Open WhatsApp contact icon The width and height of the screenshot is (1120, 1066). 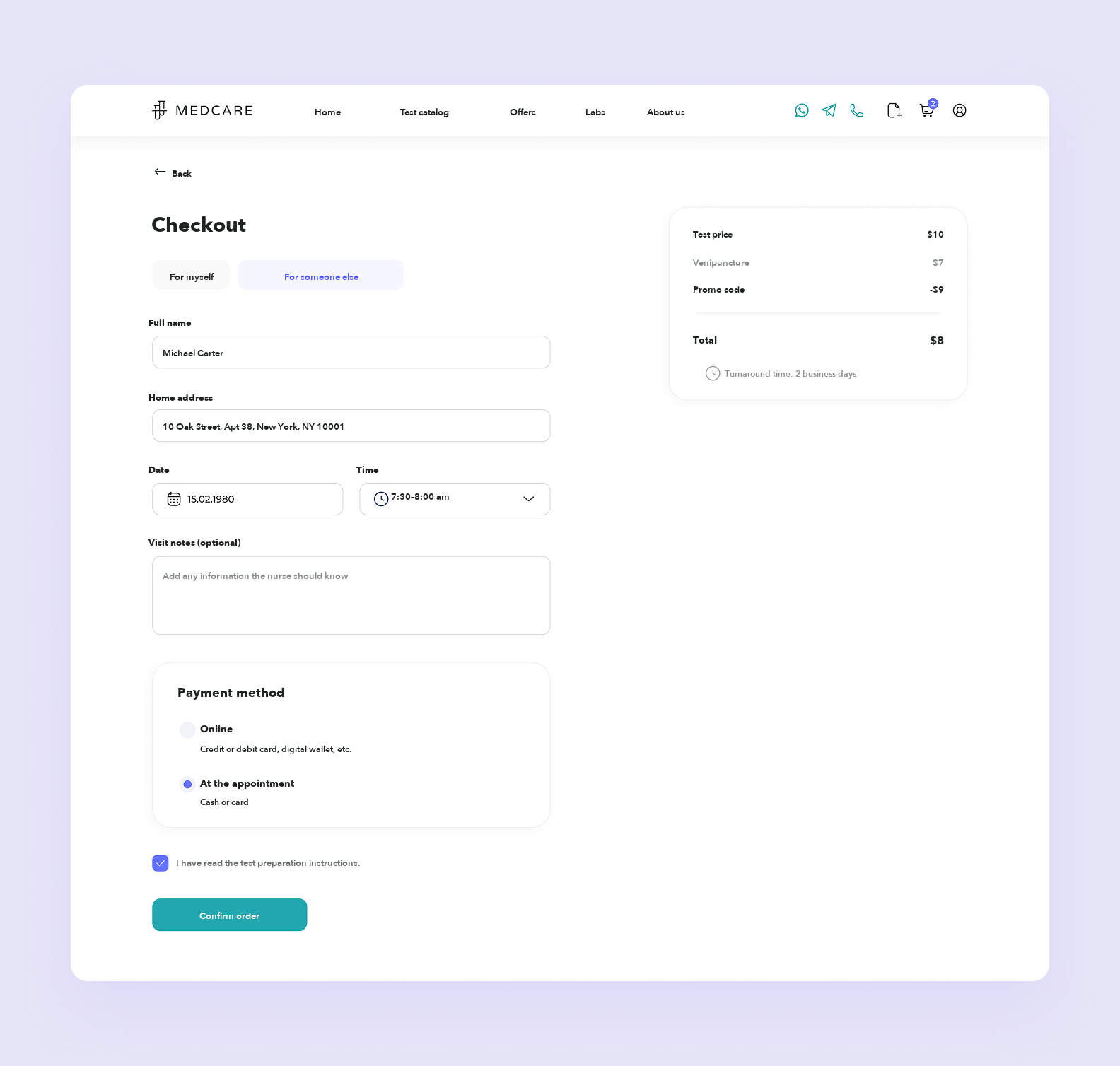click(802, 110)
